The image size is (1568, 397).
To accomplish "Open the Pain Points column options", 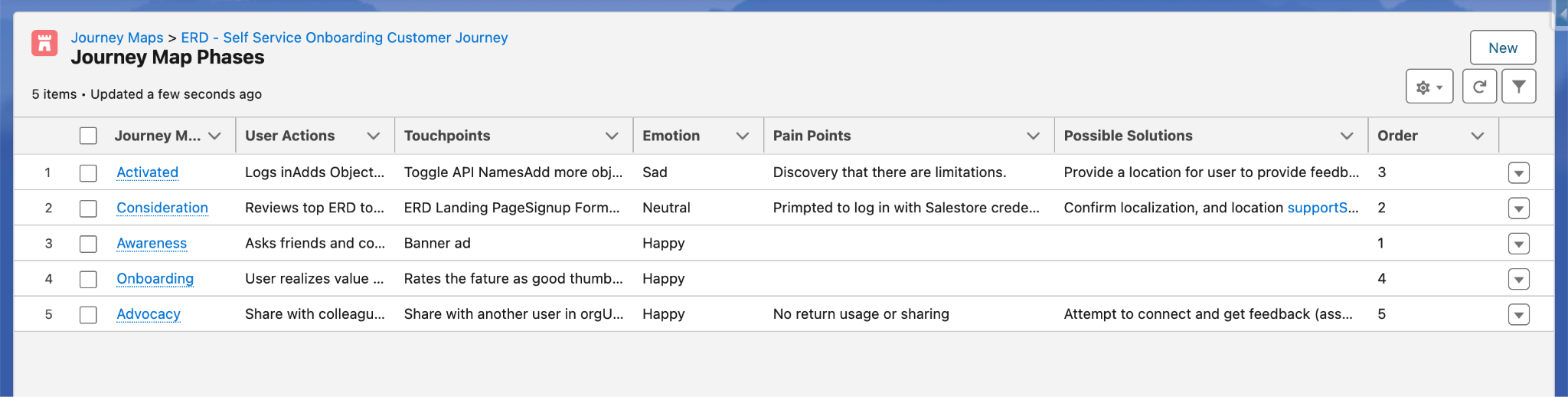I will (x=1033, y=136).
